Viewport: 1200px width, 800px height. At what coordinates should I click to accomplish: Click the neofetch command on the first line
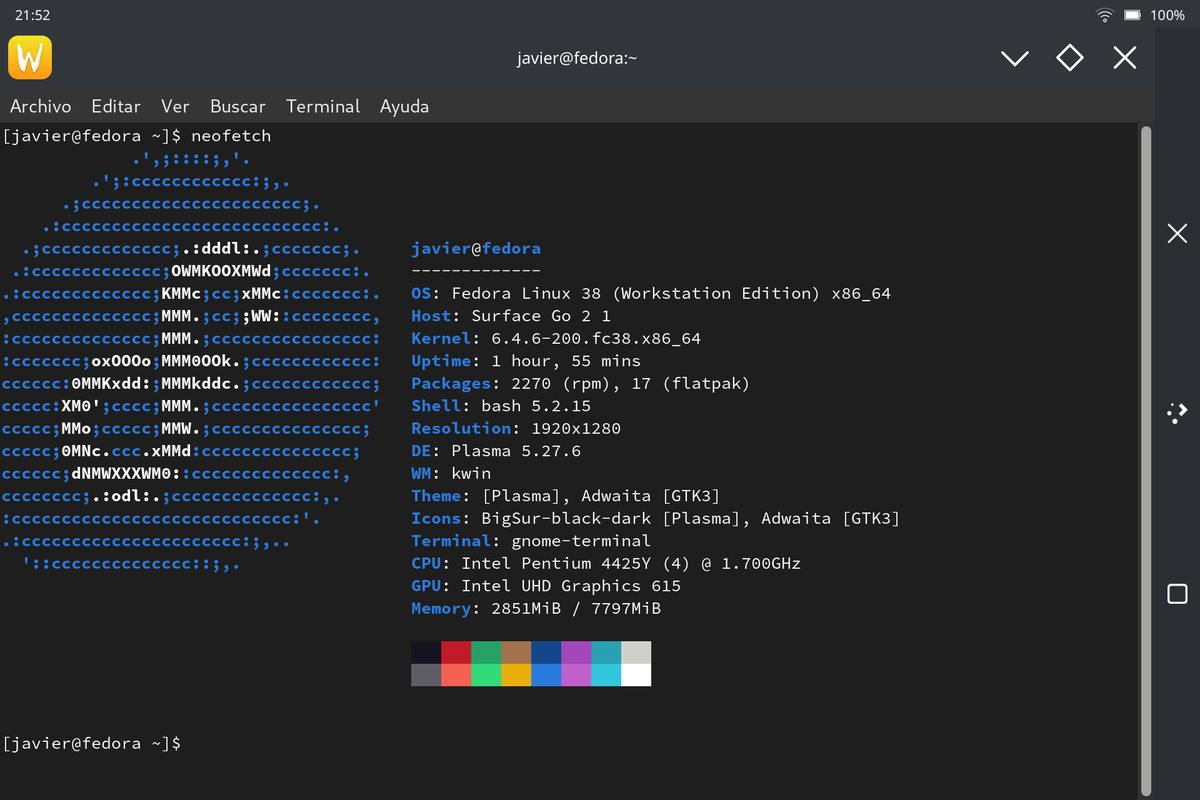tap(231, 136)
